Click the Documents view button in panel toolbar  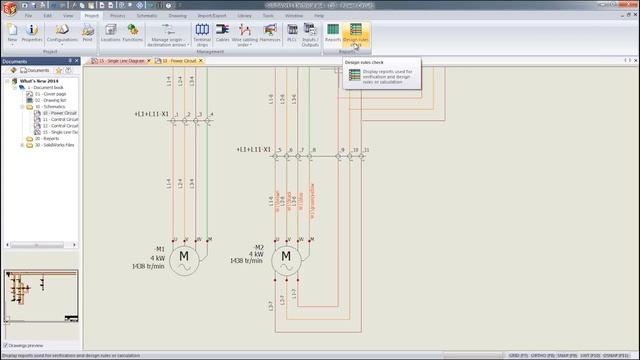click(x=35, y=71)
